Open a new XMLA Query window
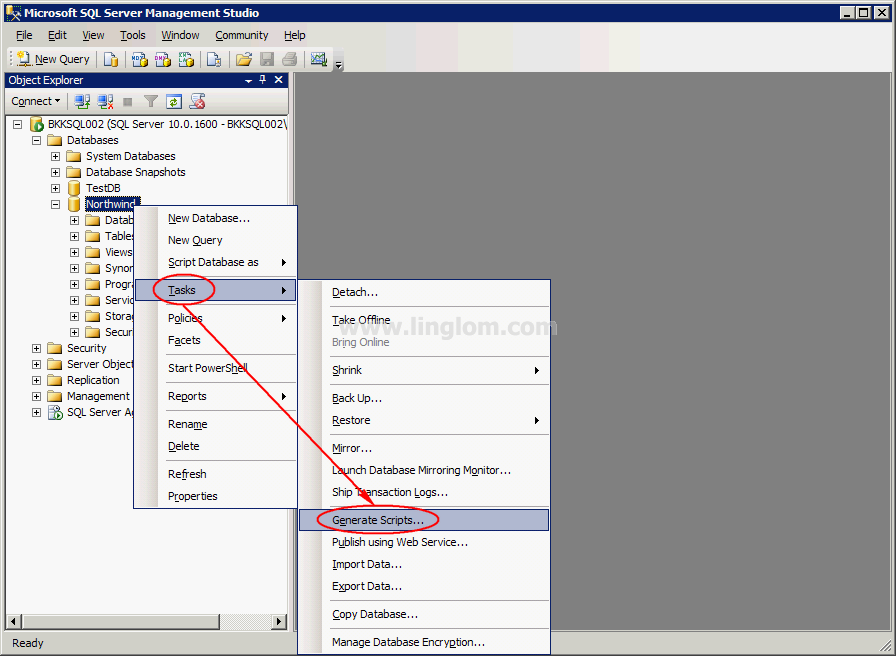896x656 pixels. click(186, 59)
